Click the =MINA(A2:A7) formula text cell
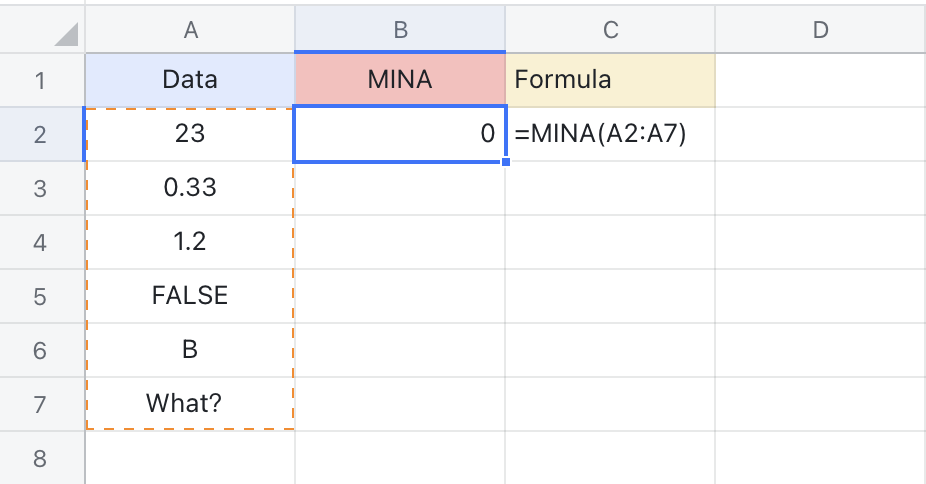This screenshot has height=484, width=926. 610,134
